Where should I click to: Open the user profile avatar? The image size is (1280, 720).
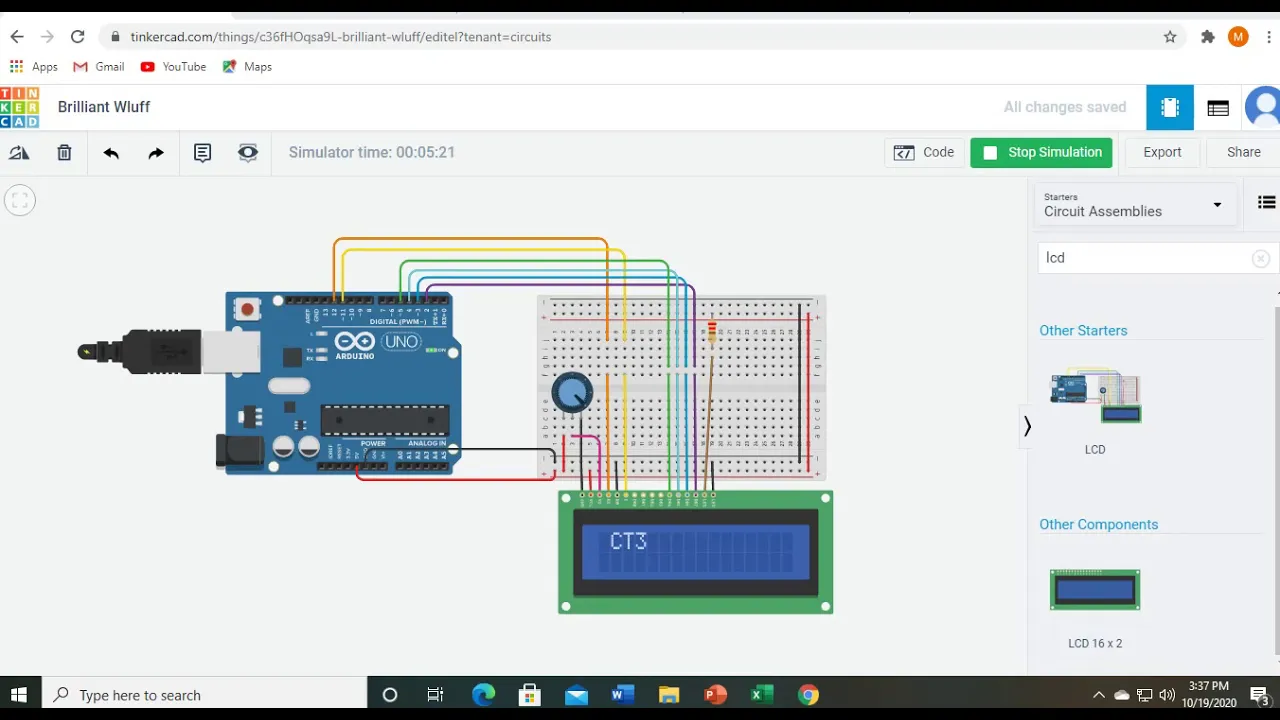[1264, 108]
